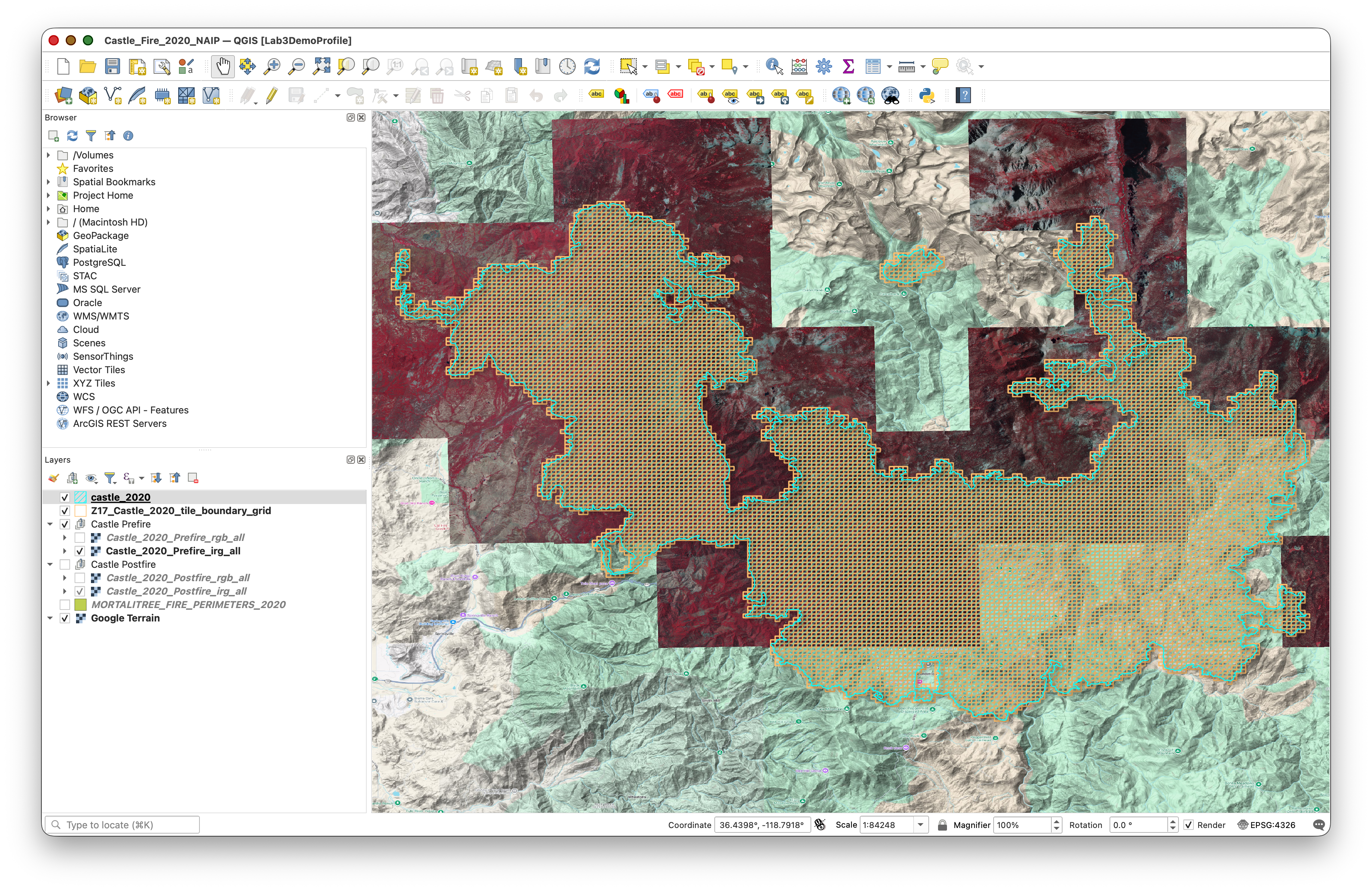Uncheck the castle_2020 layer visibility
Image resolution: width=1372 pixels, height=891 pixels.
click(64, 497)
